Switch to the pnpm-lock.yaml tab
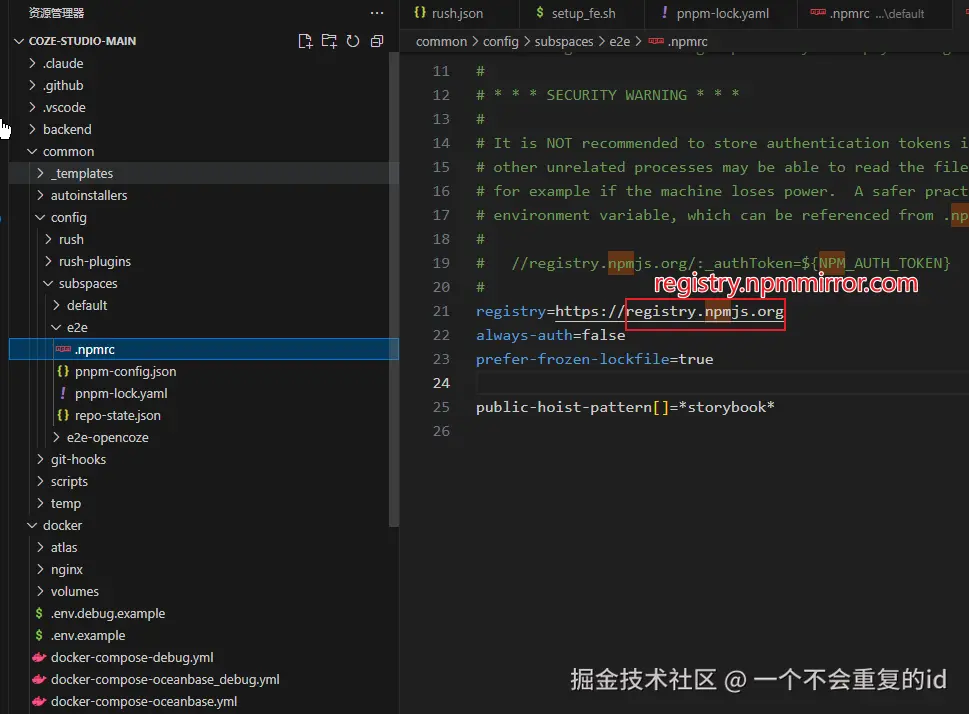 [722, 14]
